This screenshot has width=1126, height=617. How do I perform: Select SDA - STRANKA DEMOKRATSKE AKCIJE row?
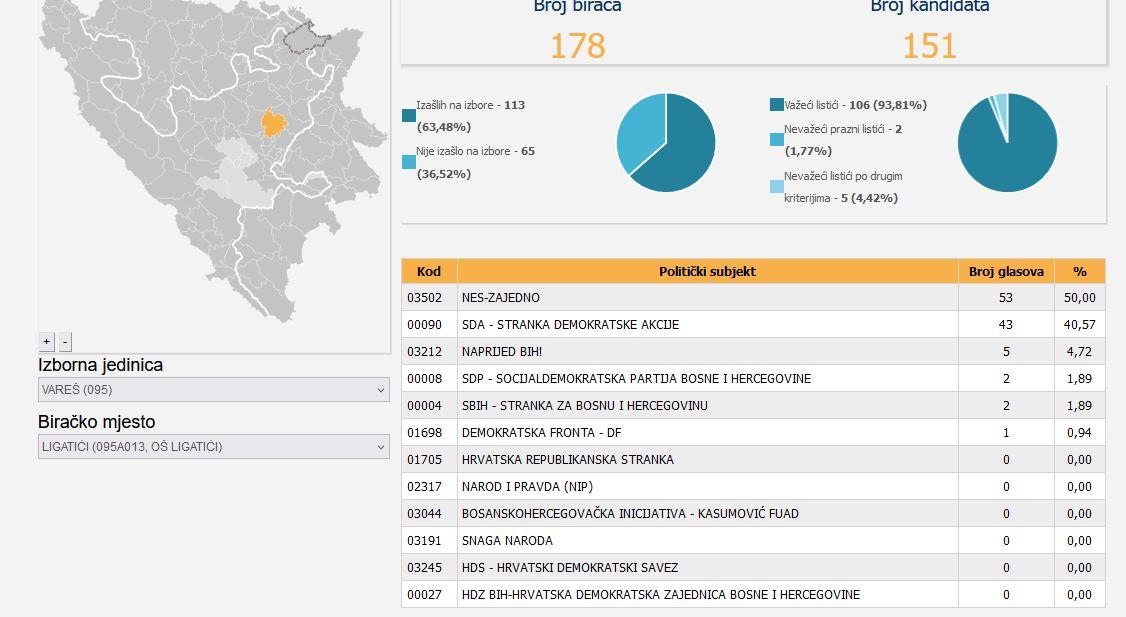[753, 325]
